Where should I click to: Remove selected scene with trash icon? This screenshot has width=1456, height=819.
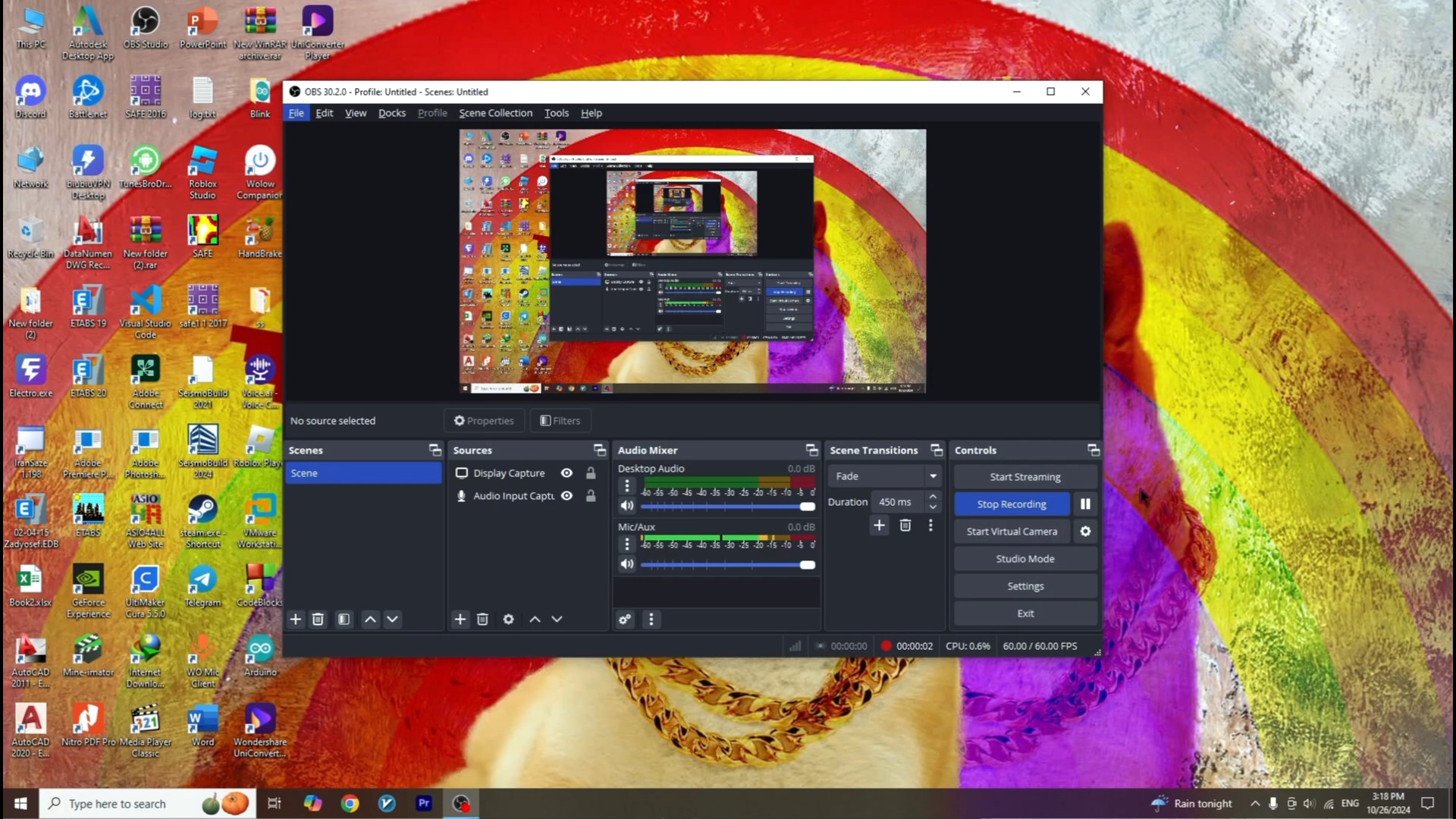pos(318,620)
